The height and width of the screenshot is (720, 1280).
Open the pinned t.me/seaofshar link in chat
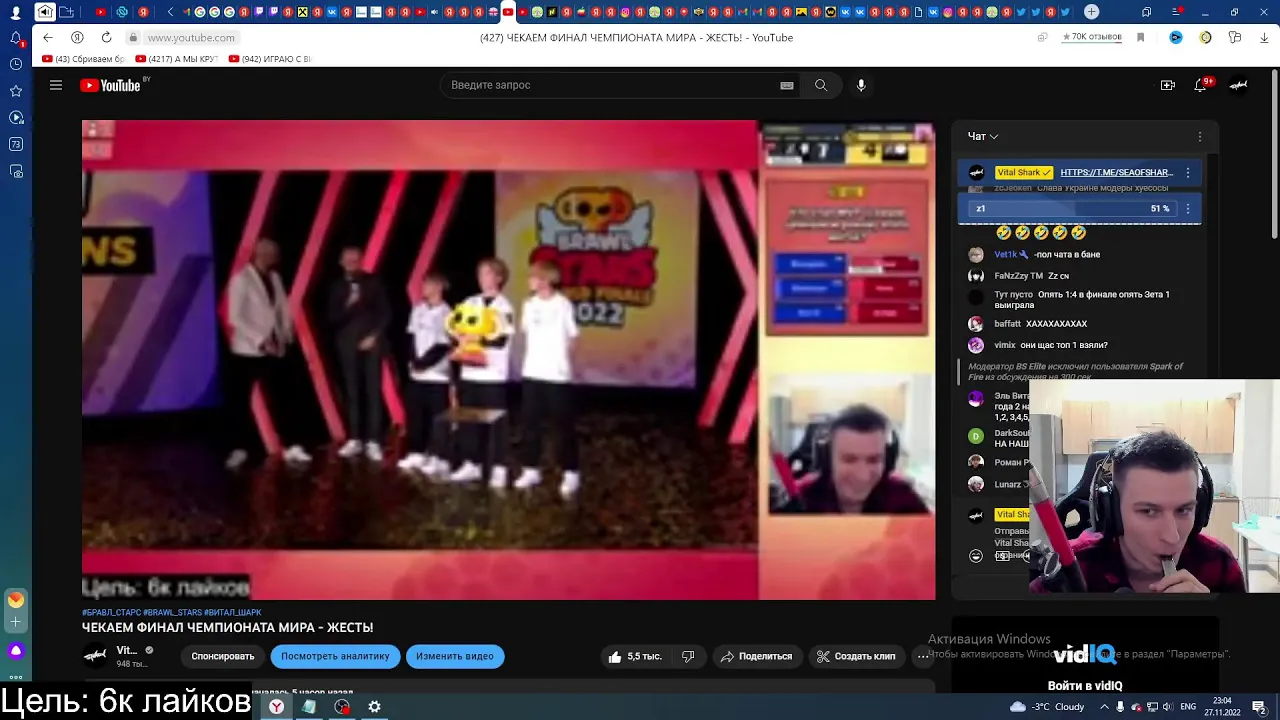tap(1117, 173)
